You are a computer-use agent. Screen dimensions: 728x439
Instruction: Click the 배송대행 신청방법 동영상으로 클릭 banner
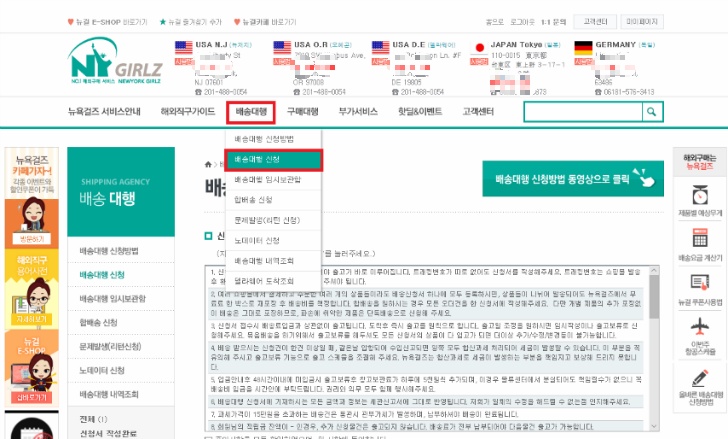[x=573, y=179]
